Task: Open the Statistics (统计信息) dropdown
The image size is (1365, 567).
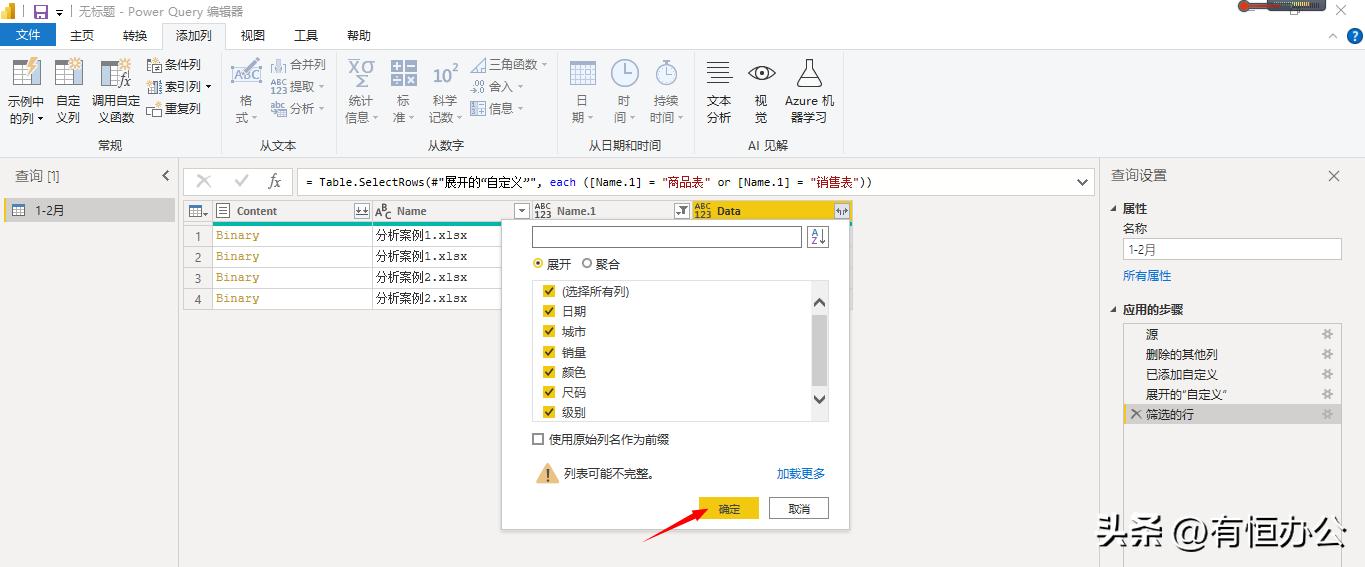Action: 361,91
